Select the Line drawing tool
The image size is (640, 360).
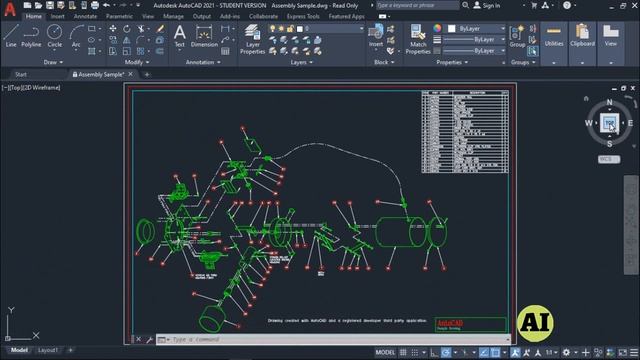point(11,36)
